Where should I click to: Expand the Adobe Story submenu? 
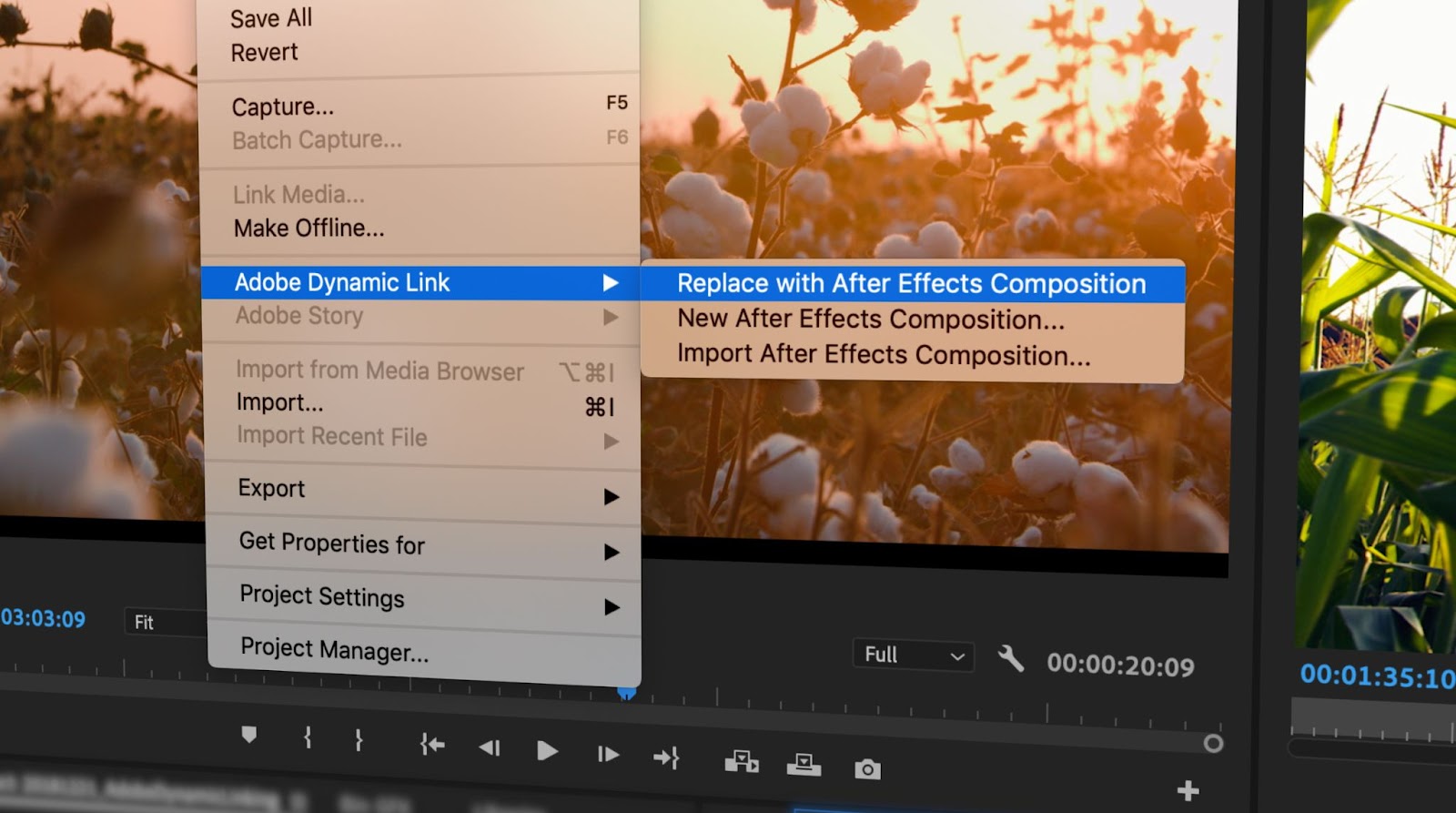[421, 316]
